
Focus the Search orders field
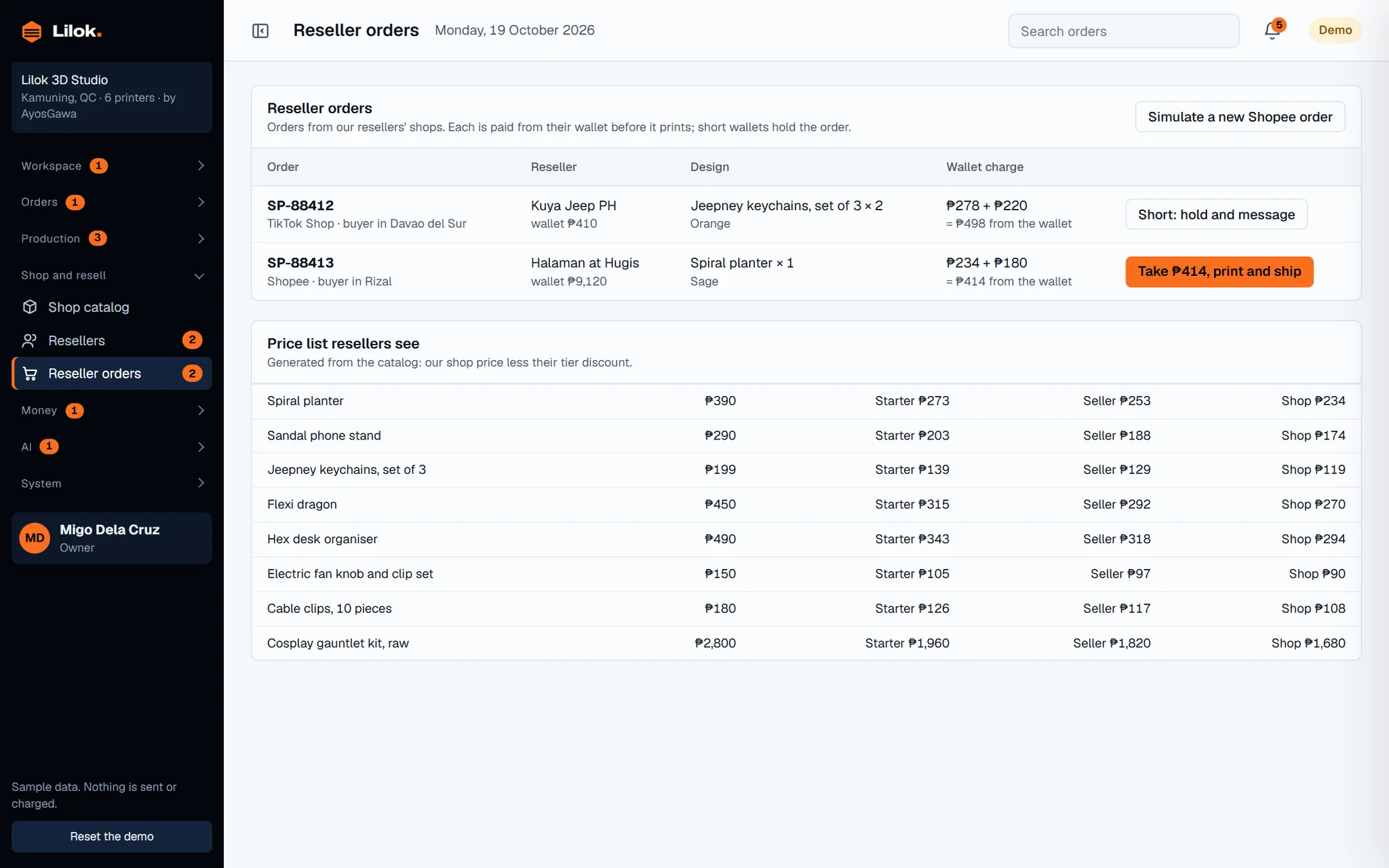coord(1123,31)
